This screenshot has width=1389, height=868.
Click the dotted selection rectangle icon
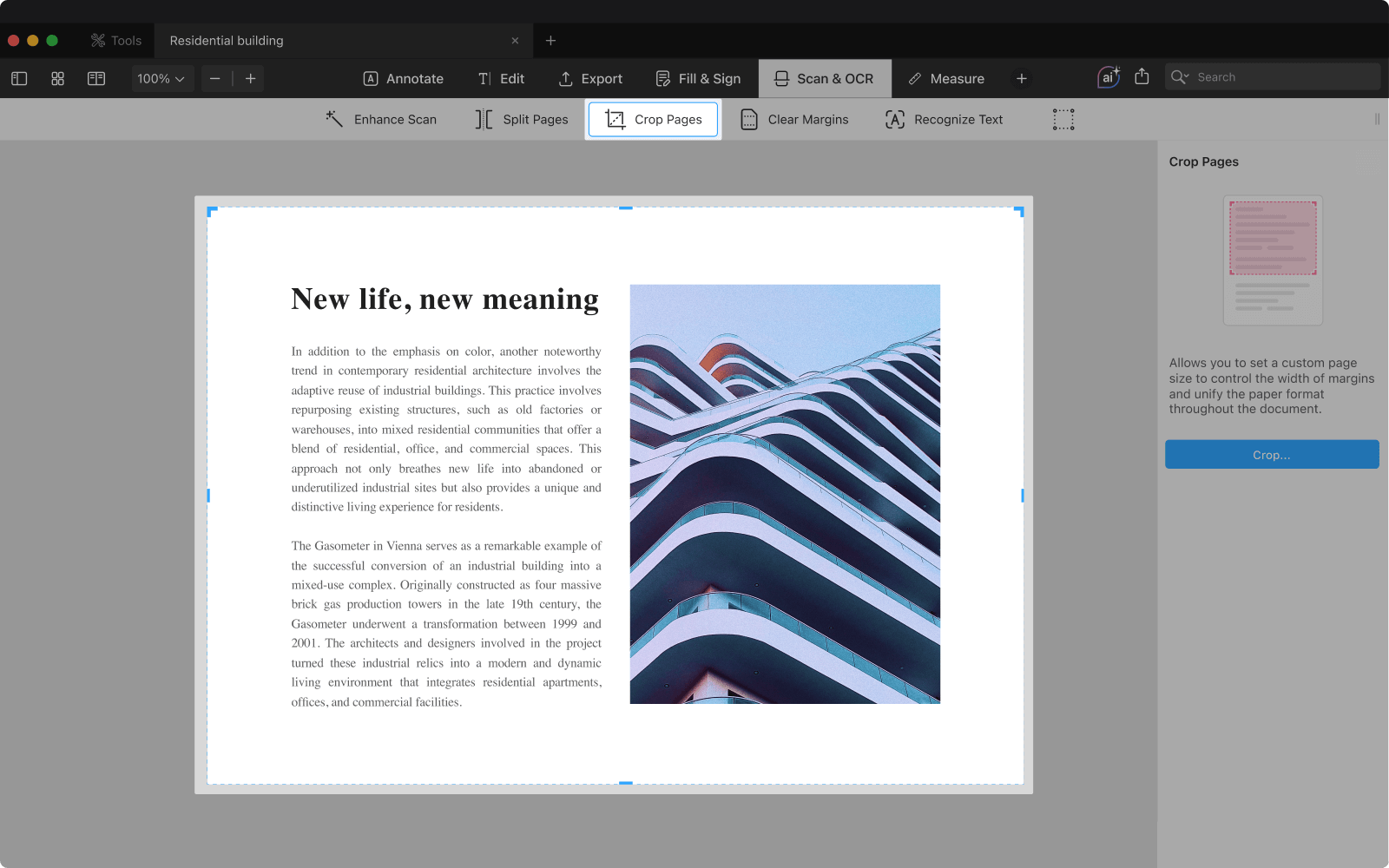coord(1063,120)
